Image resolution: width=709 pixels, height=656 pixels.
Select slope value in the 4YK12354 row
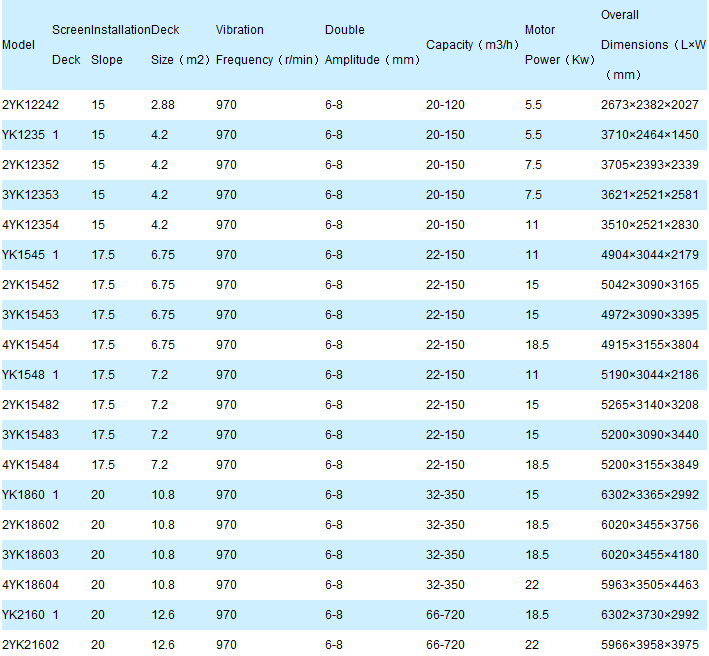[x=98, y=225]
